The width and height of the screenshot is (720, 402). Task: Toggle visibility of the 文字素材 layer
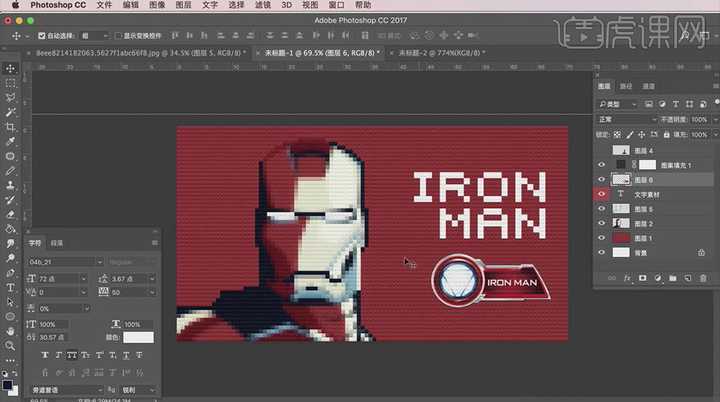(x=602, y=194)
